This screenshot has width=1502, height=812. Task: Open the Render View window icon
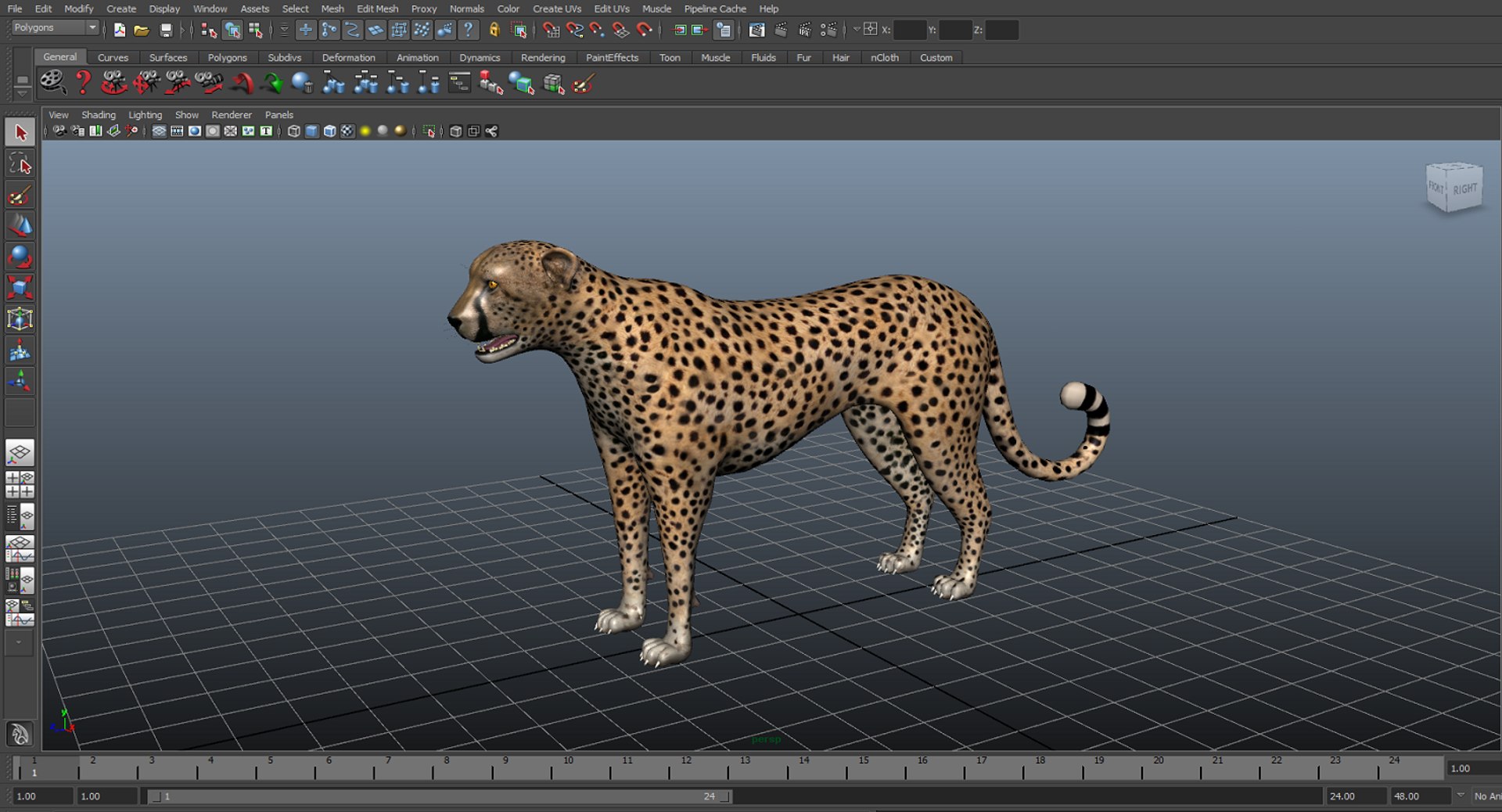[756, 30]
